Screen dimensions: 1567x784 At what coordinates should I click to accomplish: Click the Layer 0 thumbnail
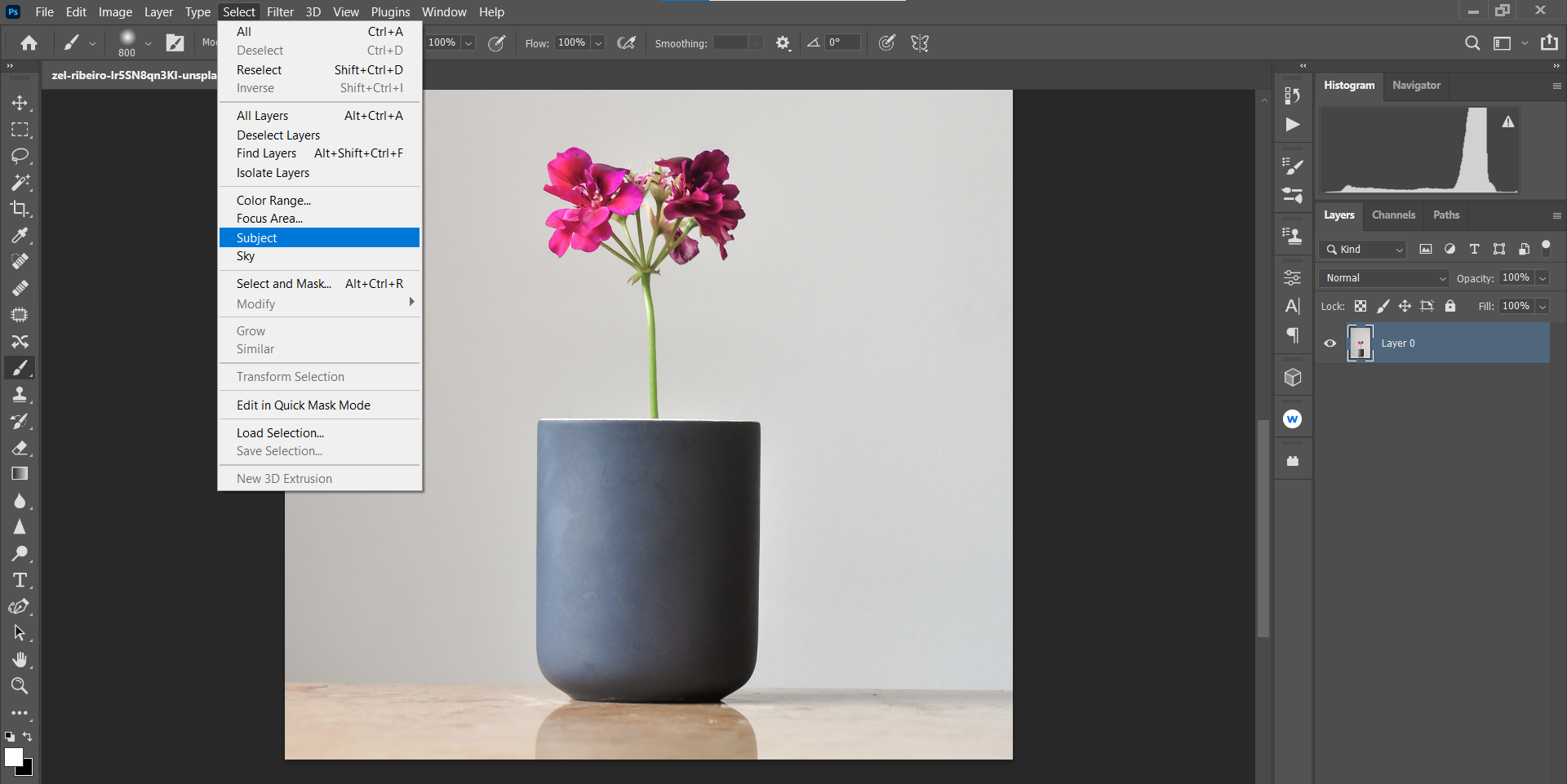1361,343
